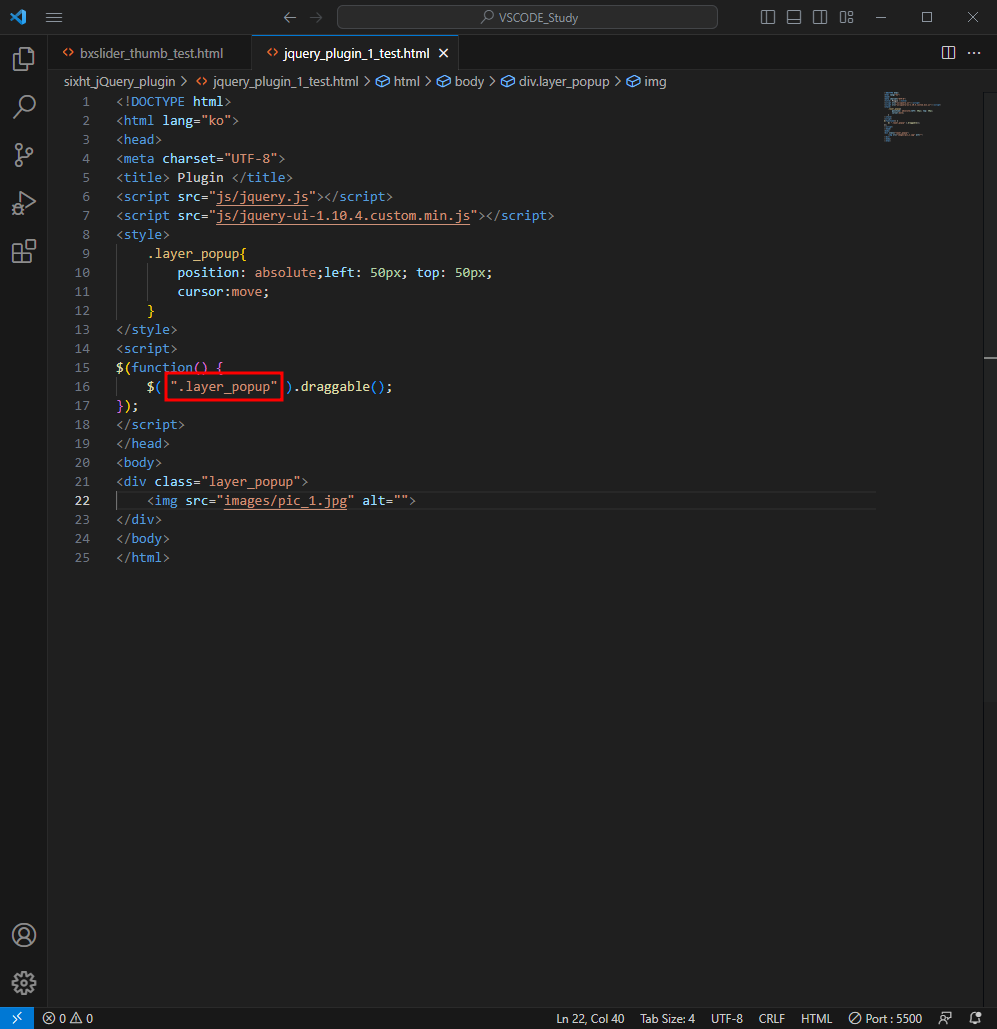Click line number 22 in the gutter

(81, 500)
